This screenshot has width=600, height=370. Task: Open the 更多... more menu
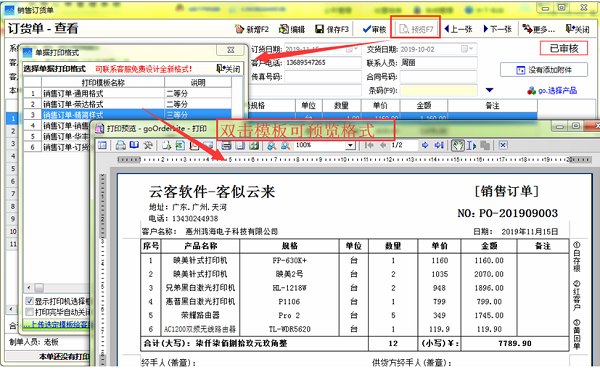[x=539, y=29]
